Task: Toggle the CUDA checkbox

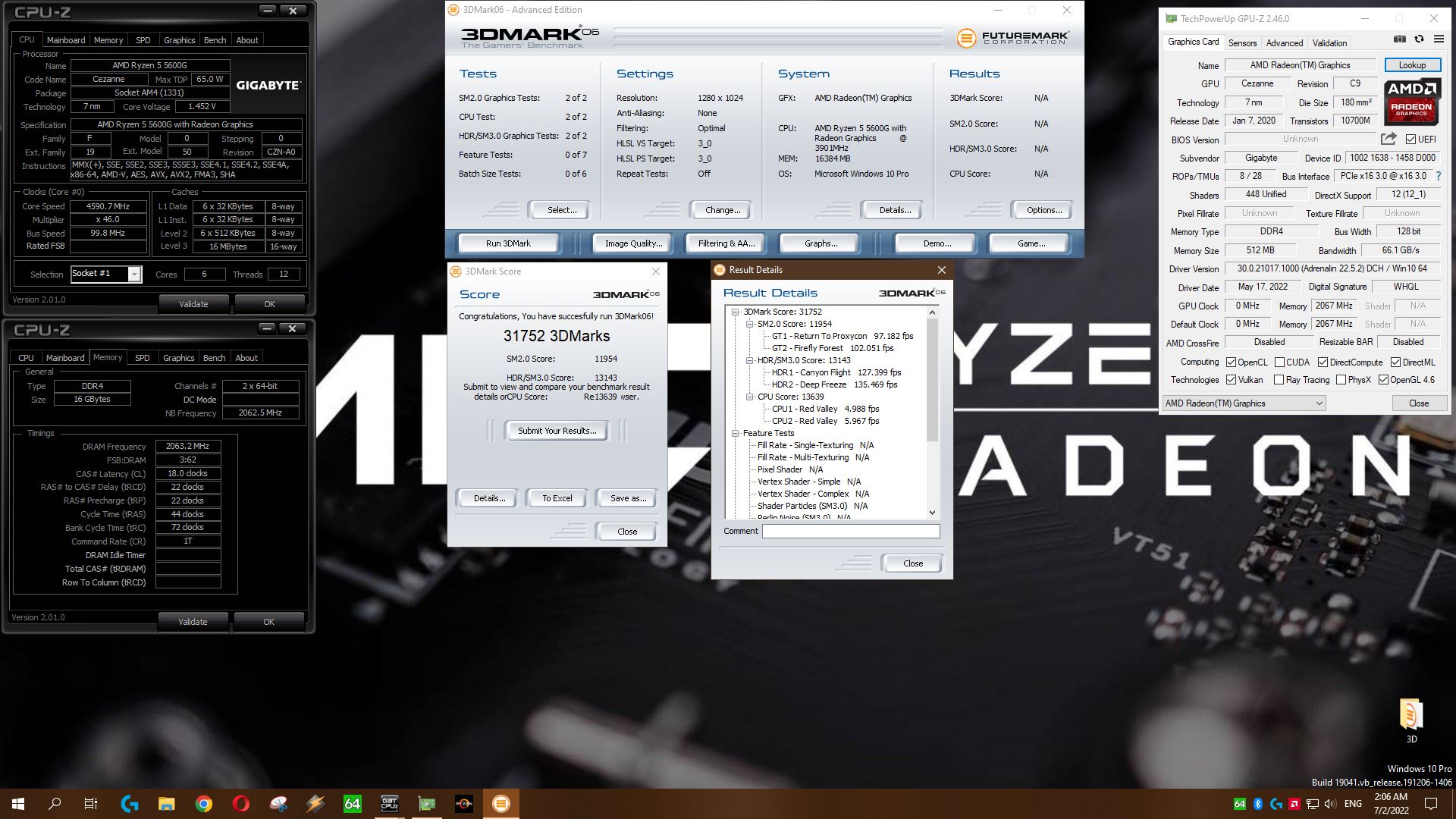Action: point(1279,362)
